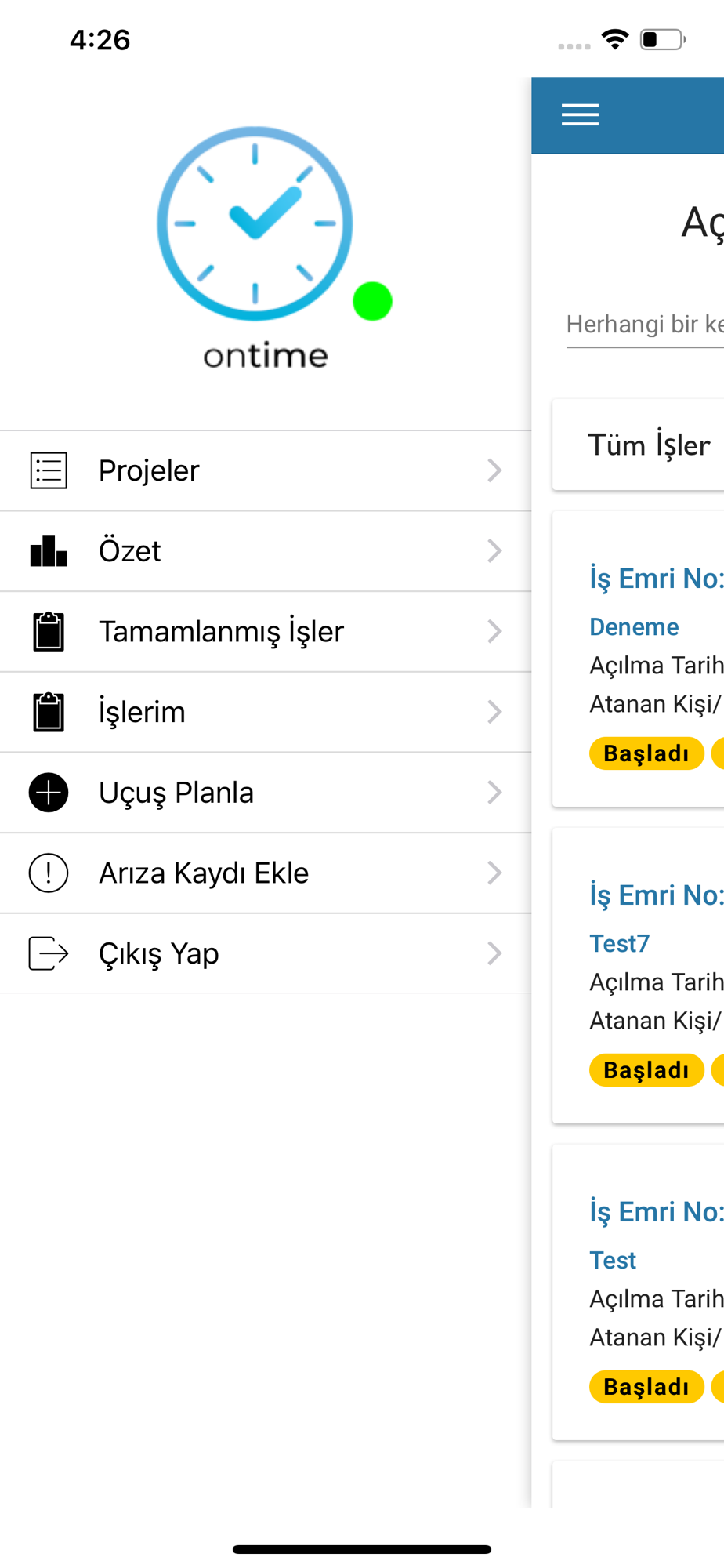Click the Çıkış Yap logout icon
This screenshot has height=1568, width=724.
click(49, 953)
